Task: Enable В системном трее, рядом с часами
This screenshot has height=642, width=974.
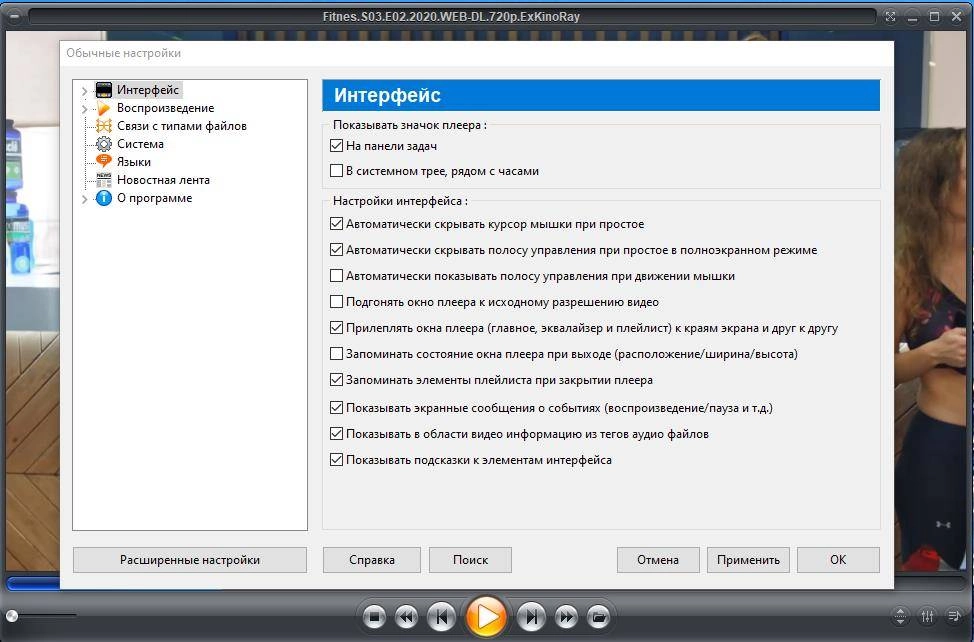Action: 336,171
